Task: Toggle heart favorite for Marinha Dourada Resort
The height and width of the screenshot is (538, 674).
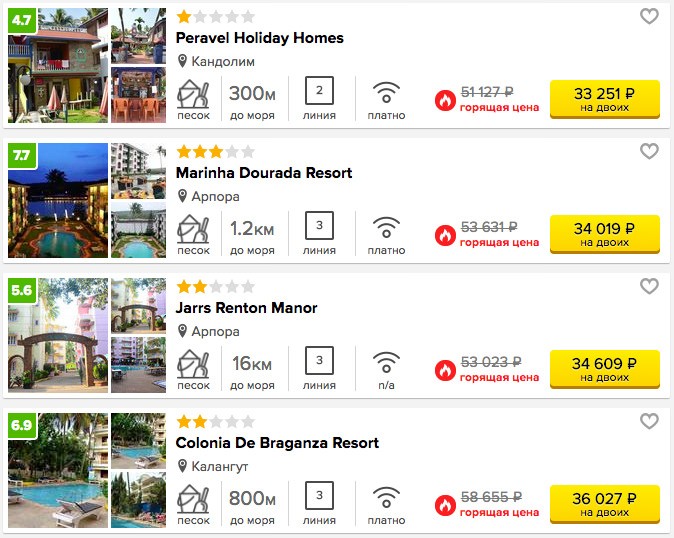Action: 649,151
